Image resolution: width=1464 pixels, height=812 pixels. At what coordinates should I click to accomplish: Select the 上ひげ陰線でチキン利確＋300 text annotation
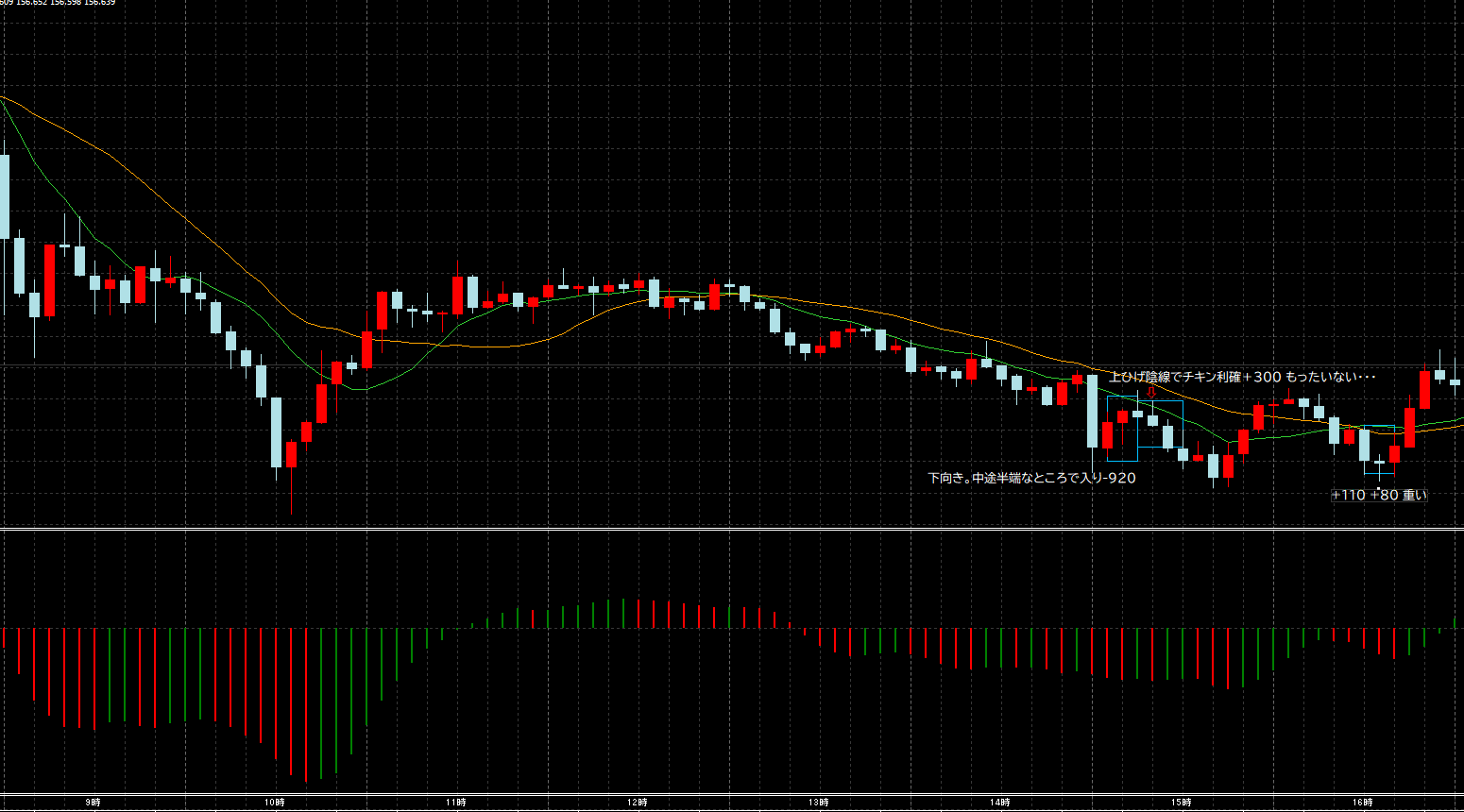(1242, 377)
